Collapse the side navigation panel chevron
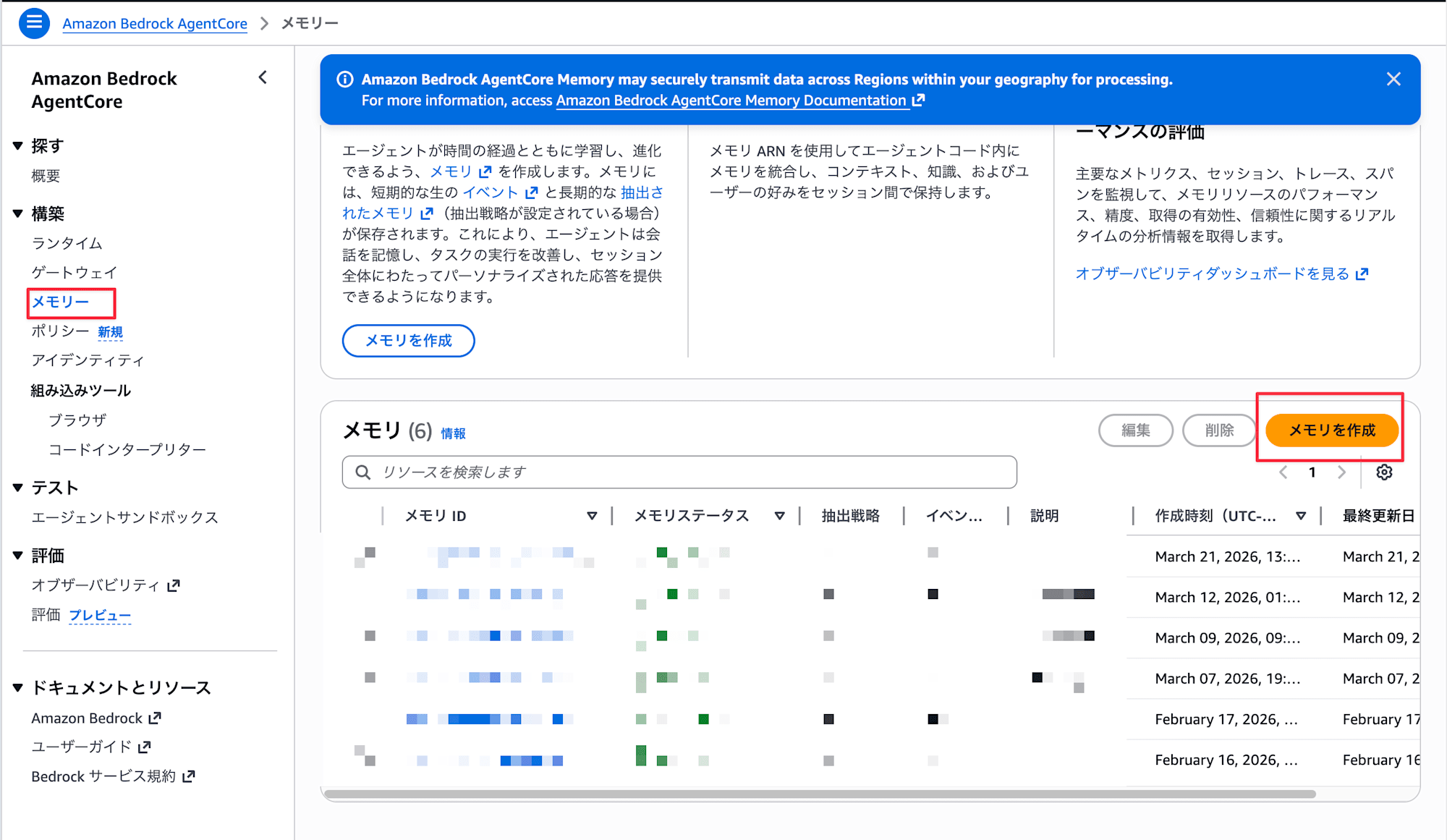The height and width of the screenshot is (840, 1447). coord(263,77)
